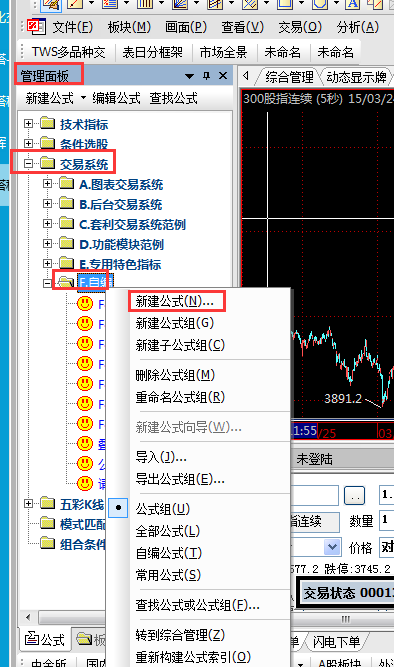The image size is (394, 667).
Task: Click the C.套利交易系统范例 folder icon
Action: tap(67, 223)
